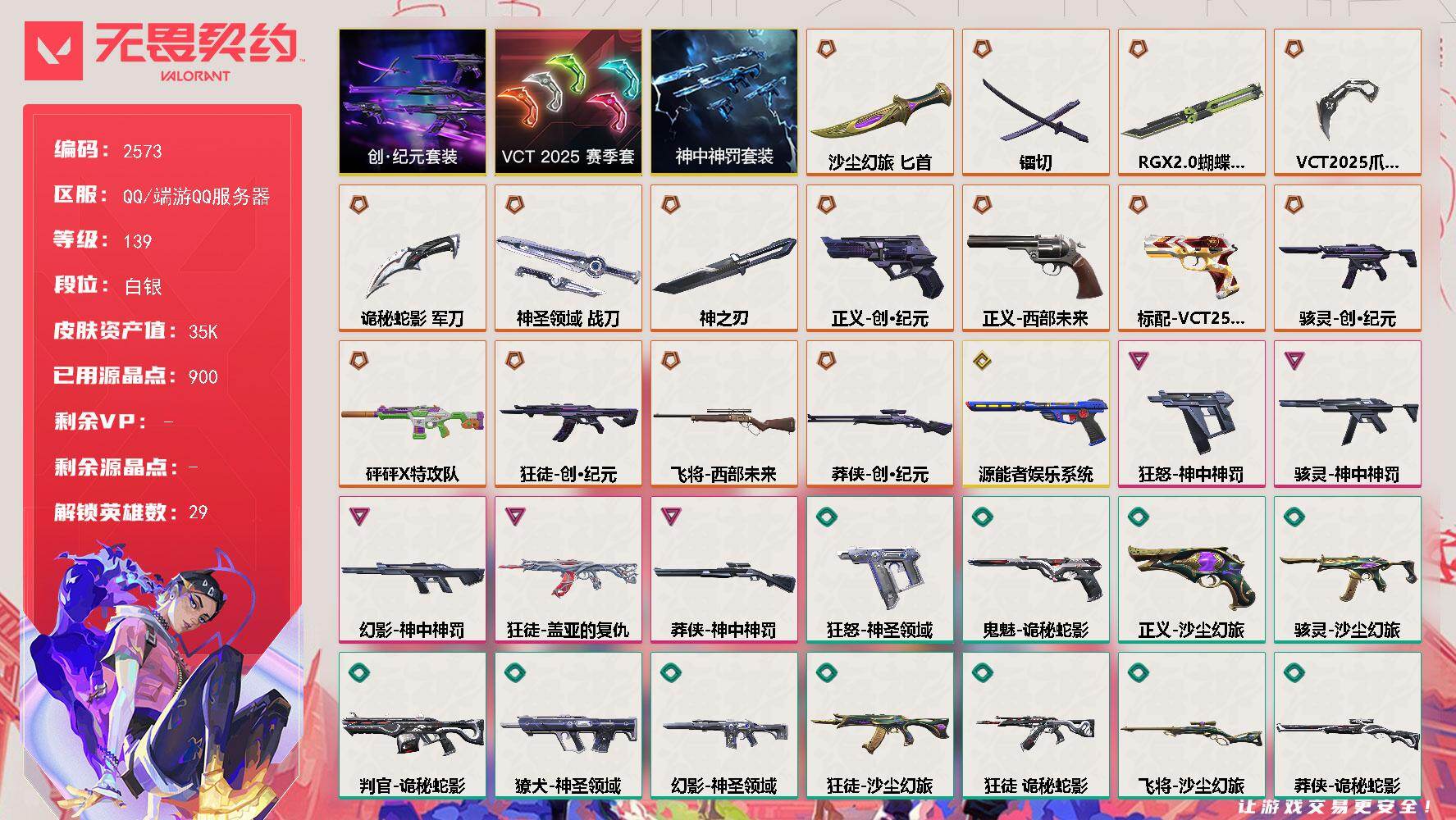Click the Valorant logo icon

coord(53,51)
